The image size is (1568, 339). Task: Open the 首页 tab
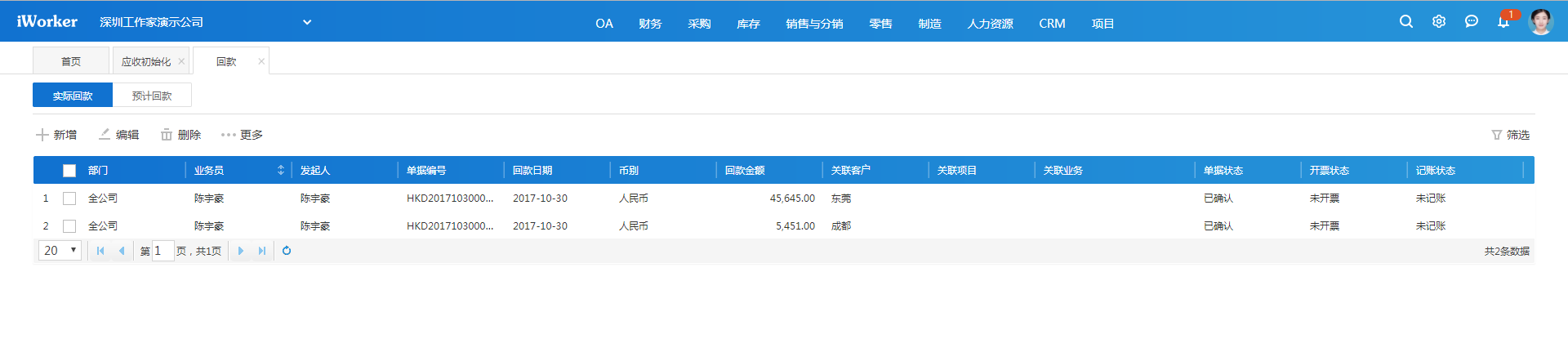(71, 61)
